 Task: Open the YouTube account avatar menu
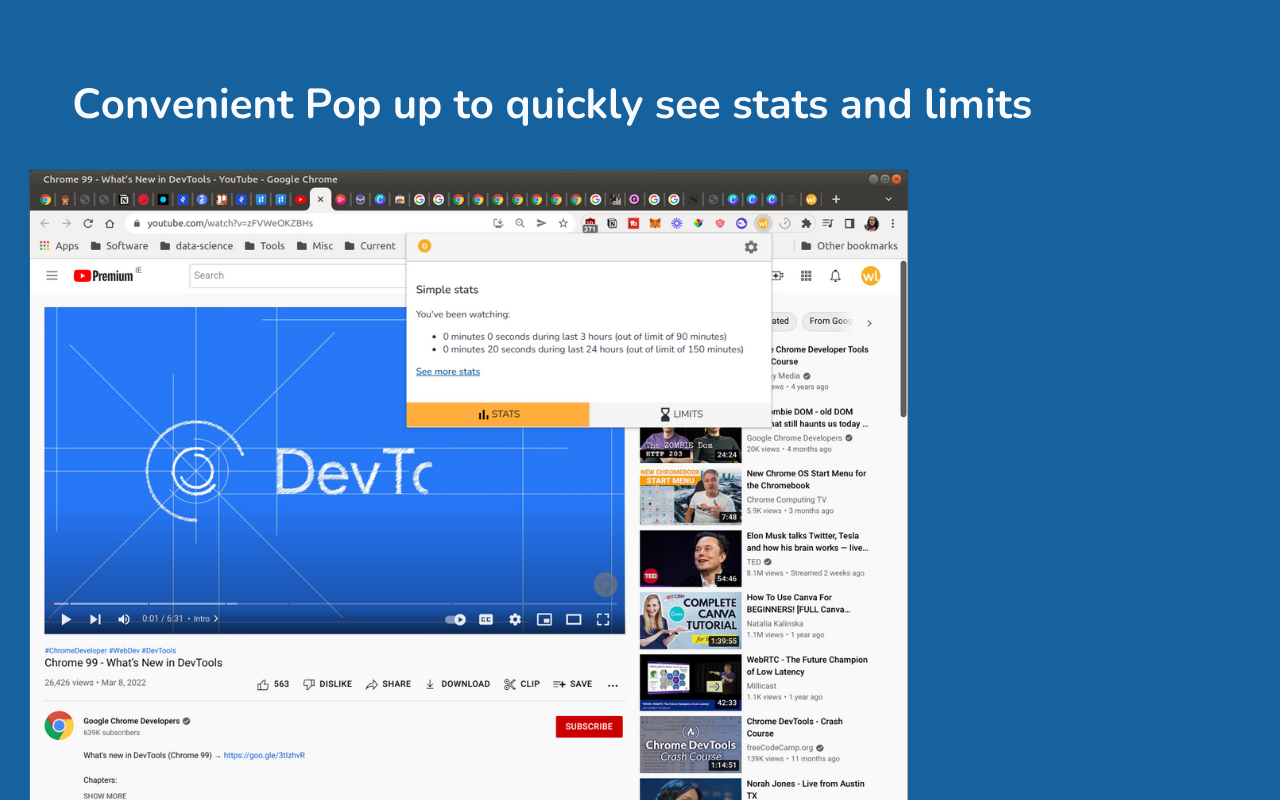[x=871, y=276]
